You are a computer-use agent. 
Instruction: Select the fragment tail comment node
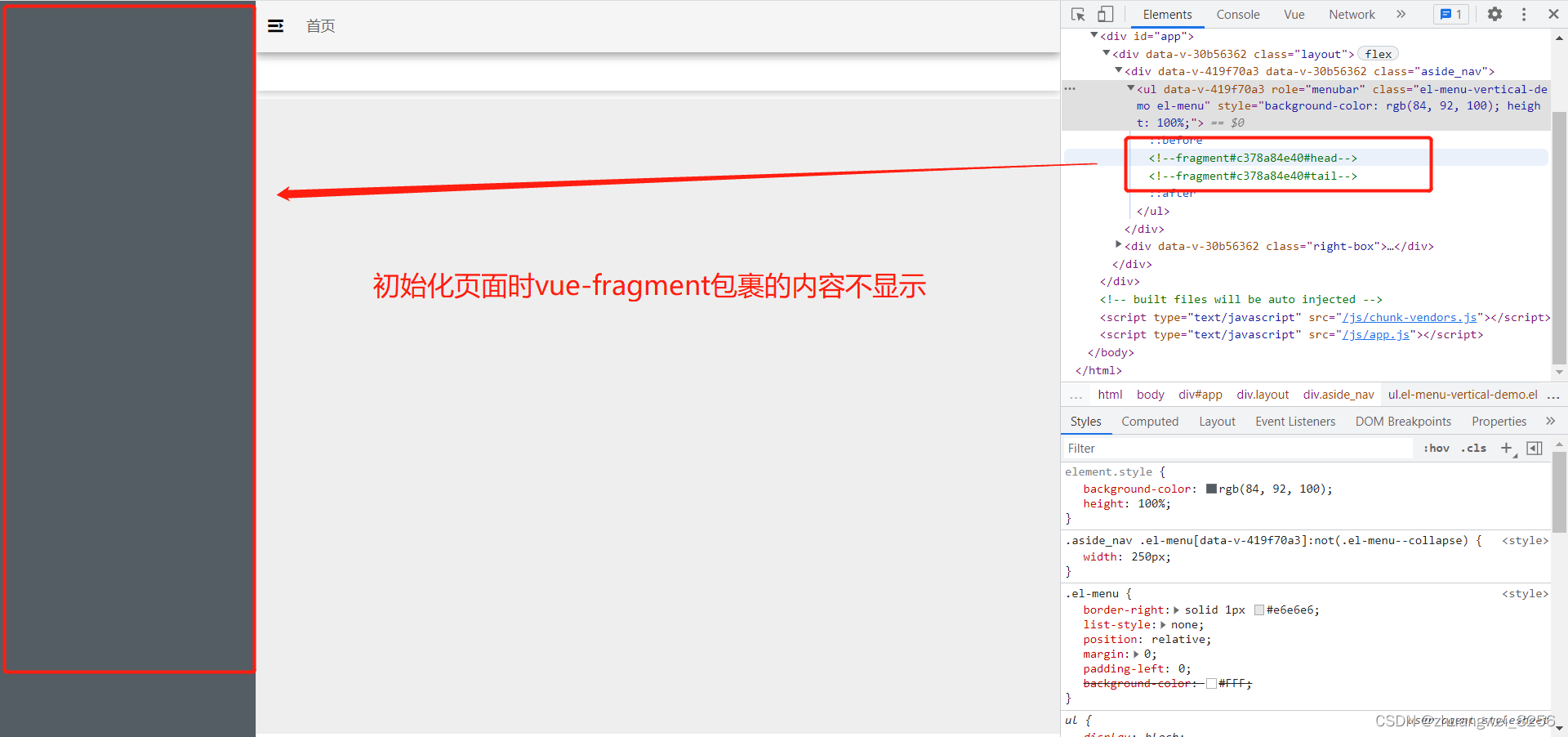1253,176
